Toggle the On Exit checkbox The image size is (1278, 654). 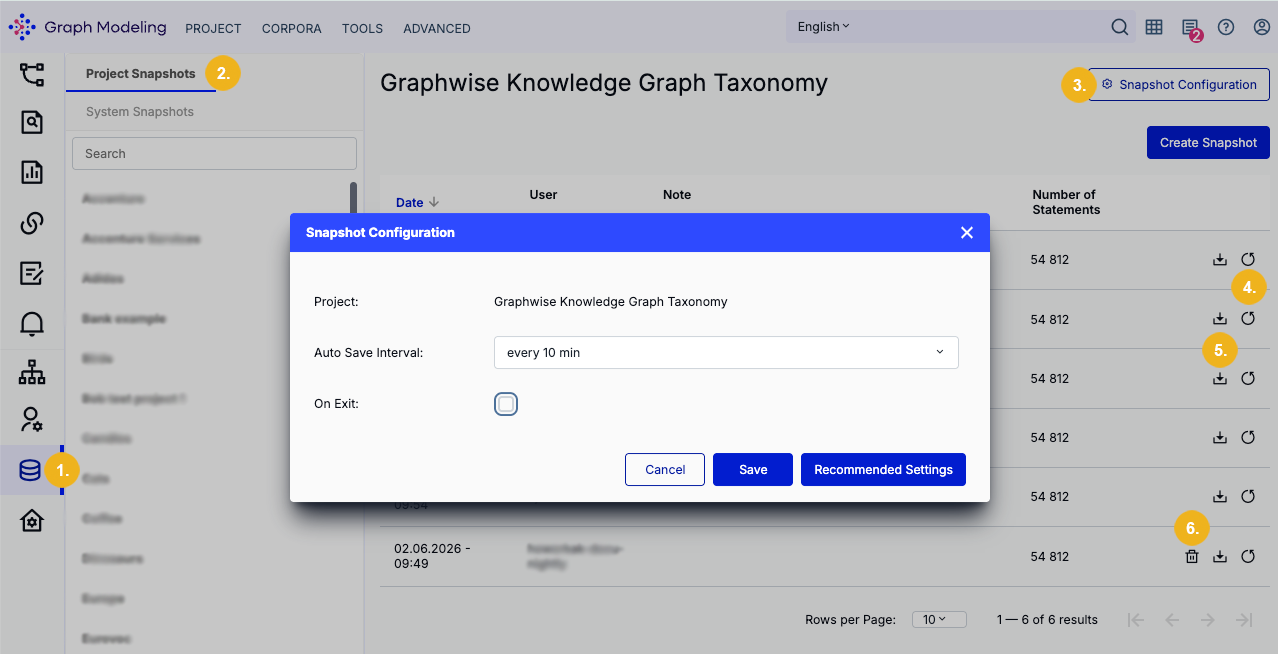pos(506,404)
